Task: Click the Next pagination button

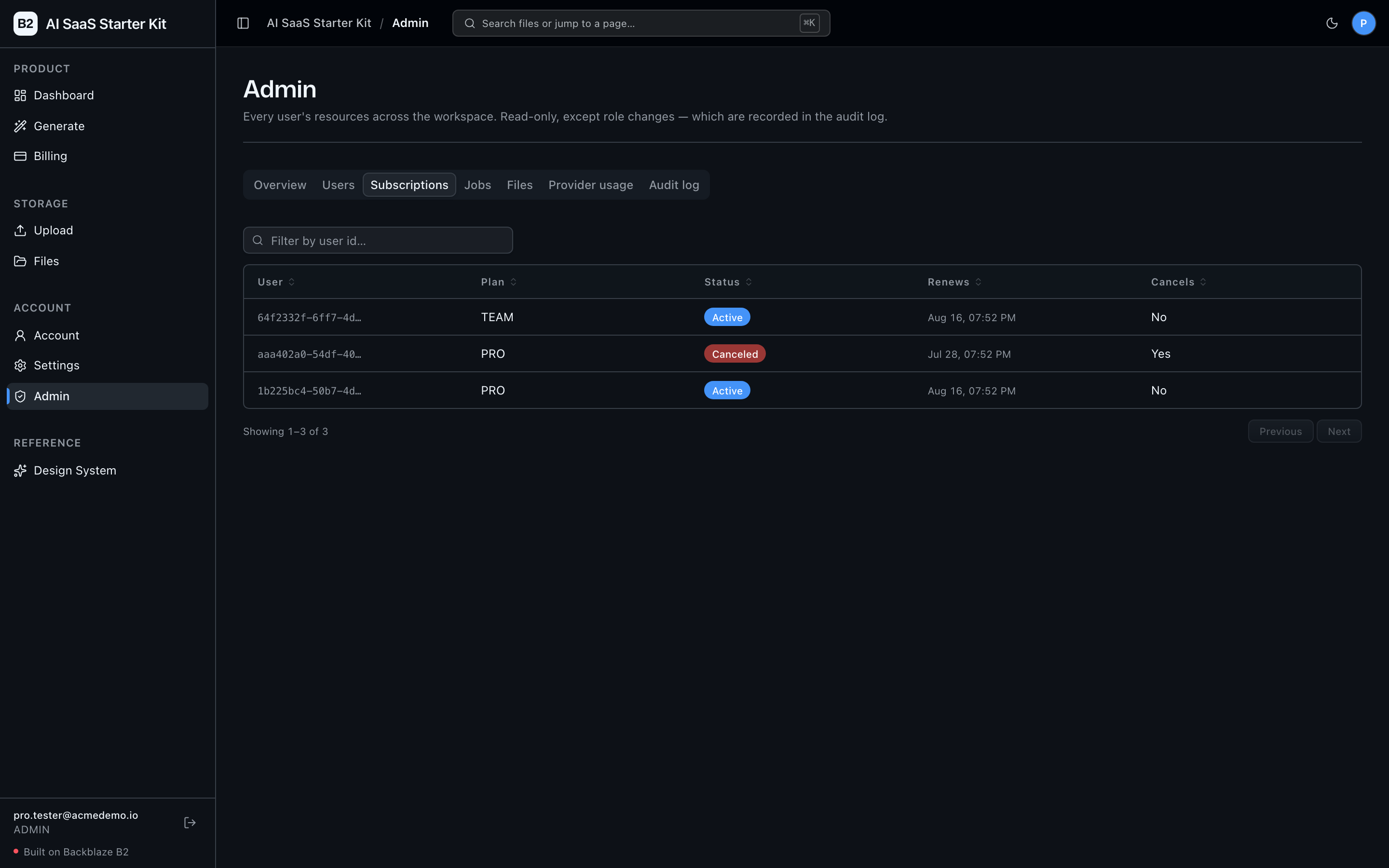Action: click(x=1338, y=431)
